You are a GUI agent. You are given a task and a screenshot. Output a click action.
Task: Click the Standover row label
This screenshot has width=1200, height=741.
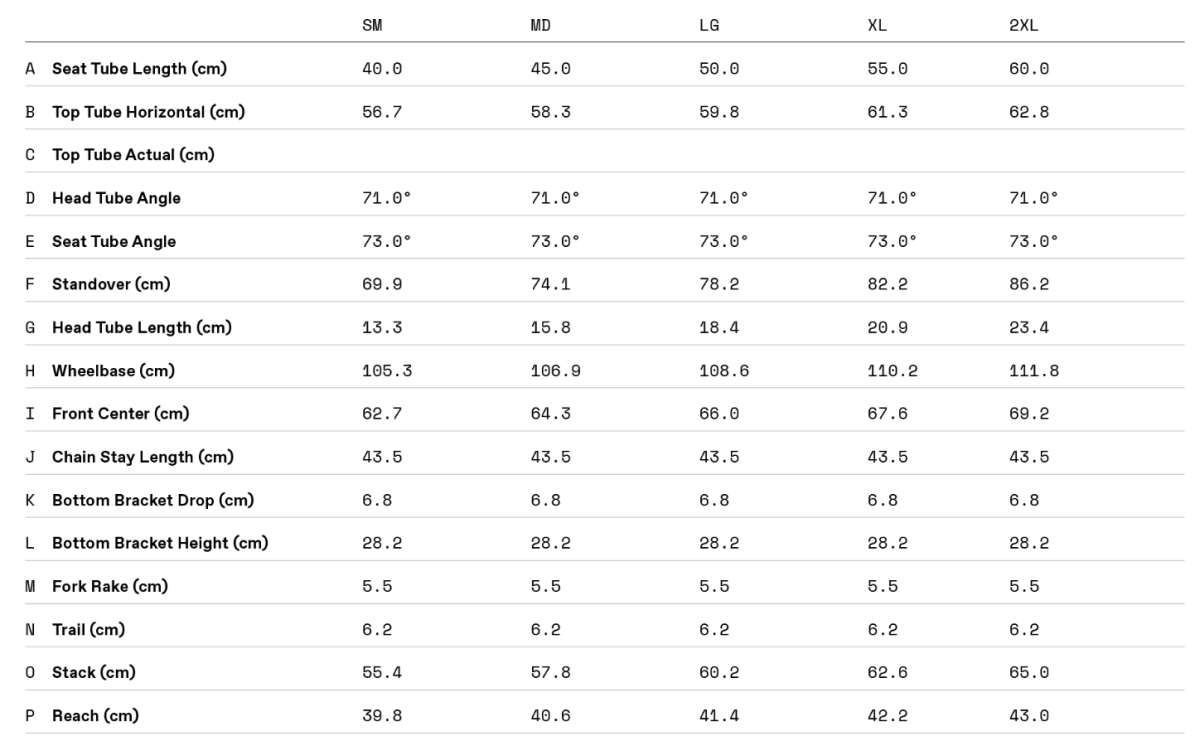tap(111, 284)
